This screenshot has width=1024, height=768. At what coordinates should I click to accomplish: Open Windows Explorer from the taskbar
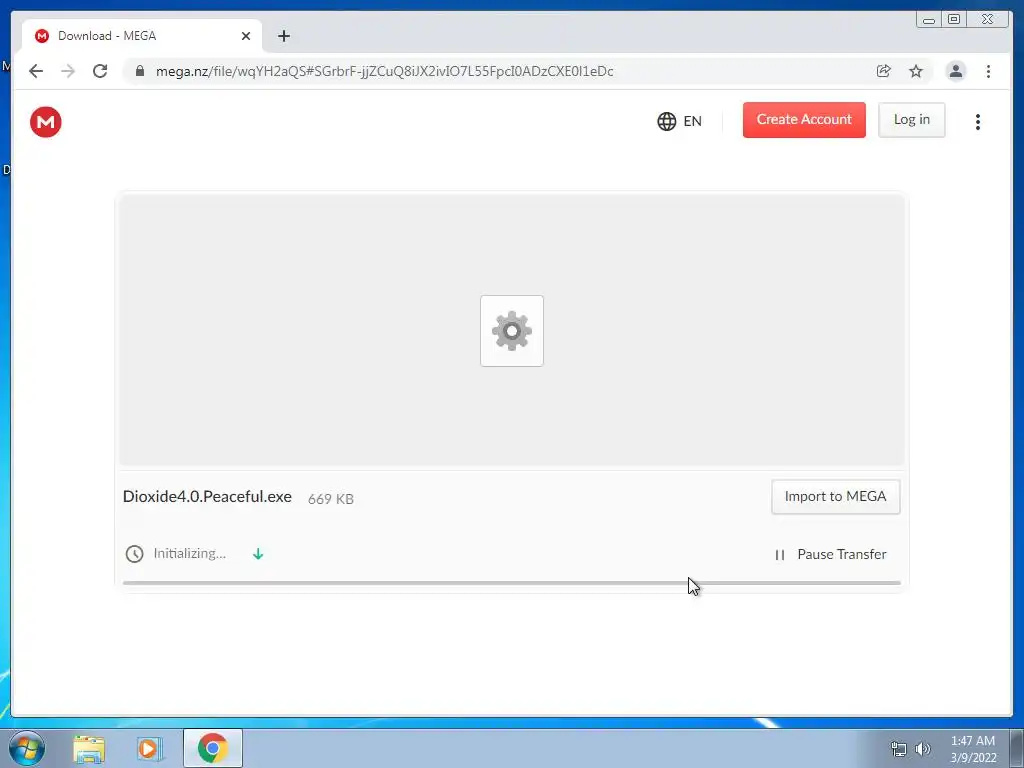pos(89,748)
